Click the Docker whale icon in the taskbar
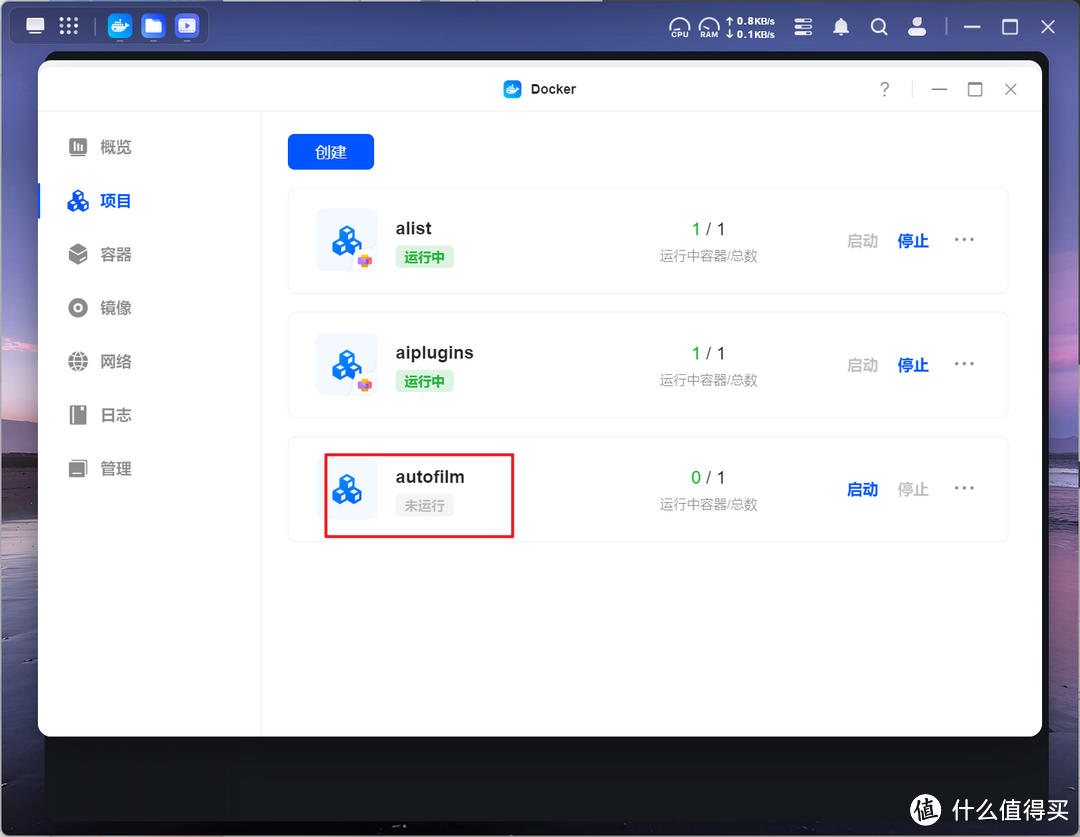Screen dimensions: 1080x837 [119, 26]
